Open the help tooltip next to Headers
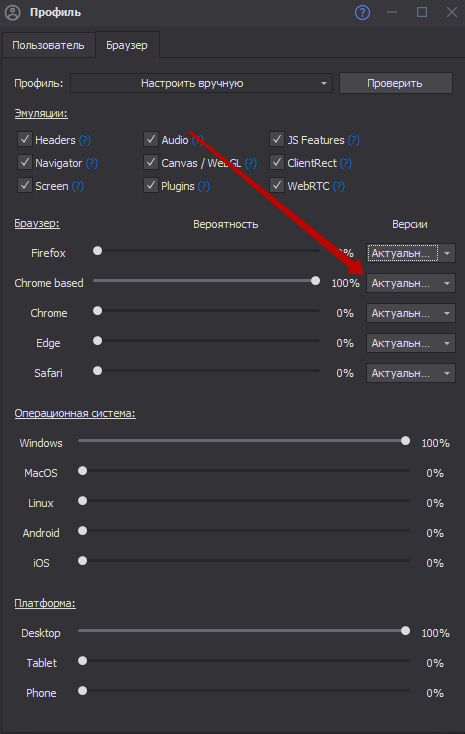The image size is (465, 734). pos(85,140)
